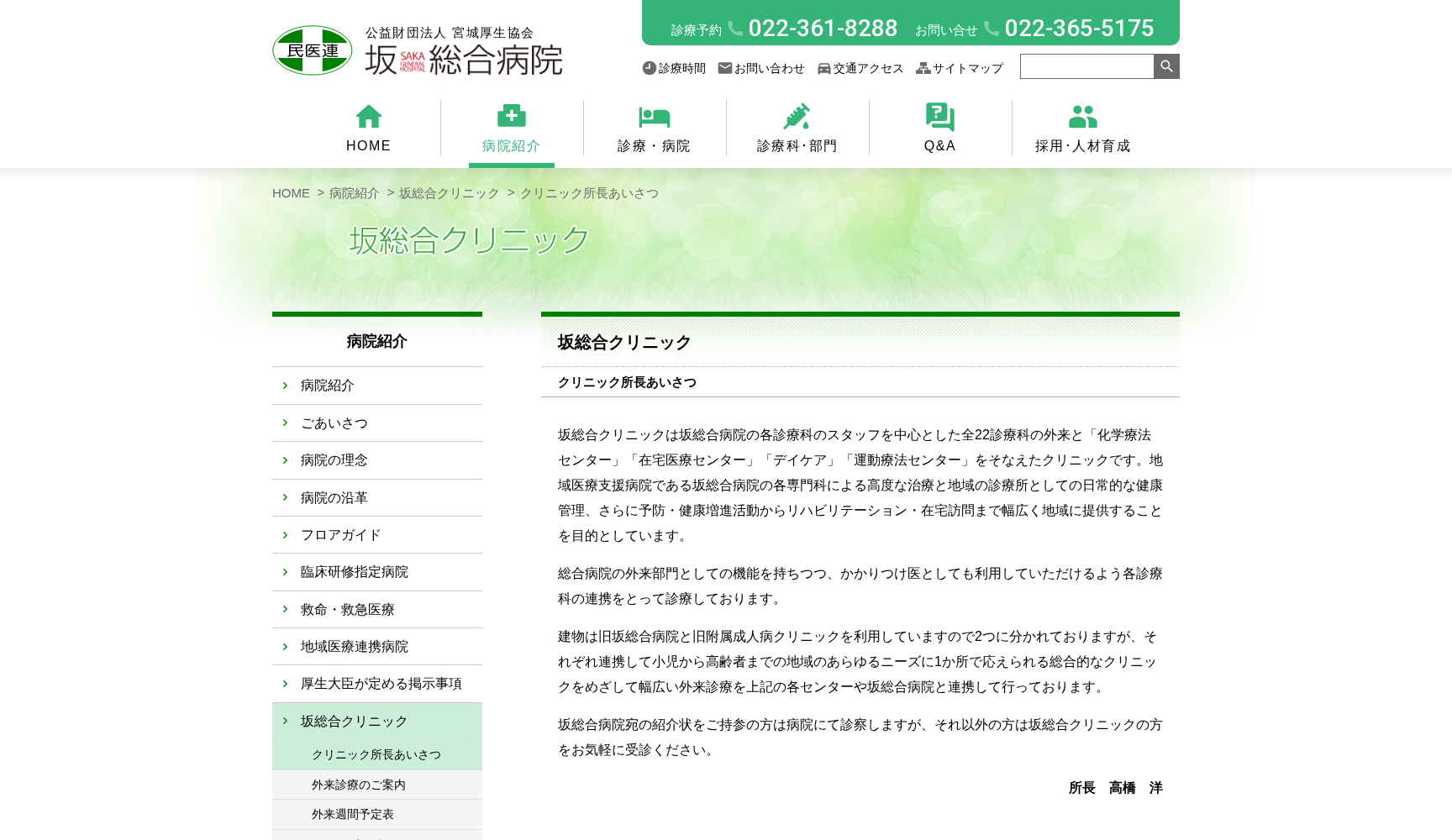Click the 診療・病院 bed icon
Screen dimensions: 1452x840
[x=654, y=117]
